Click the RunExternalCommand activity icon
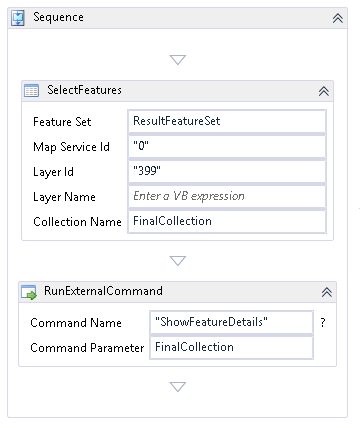The height and width of the screenshot is (428, 360). 29,292
